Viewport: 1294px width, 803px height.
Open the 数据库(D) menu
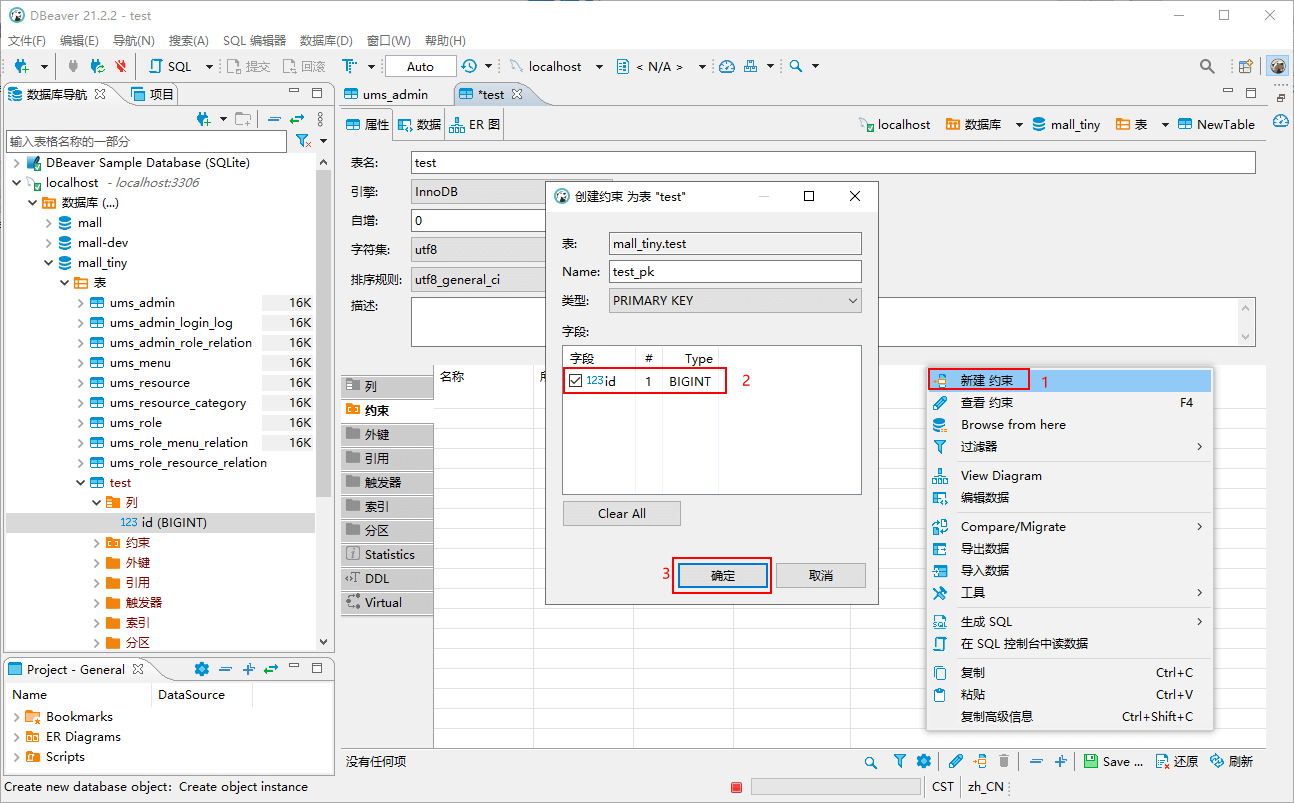[326, 41]
